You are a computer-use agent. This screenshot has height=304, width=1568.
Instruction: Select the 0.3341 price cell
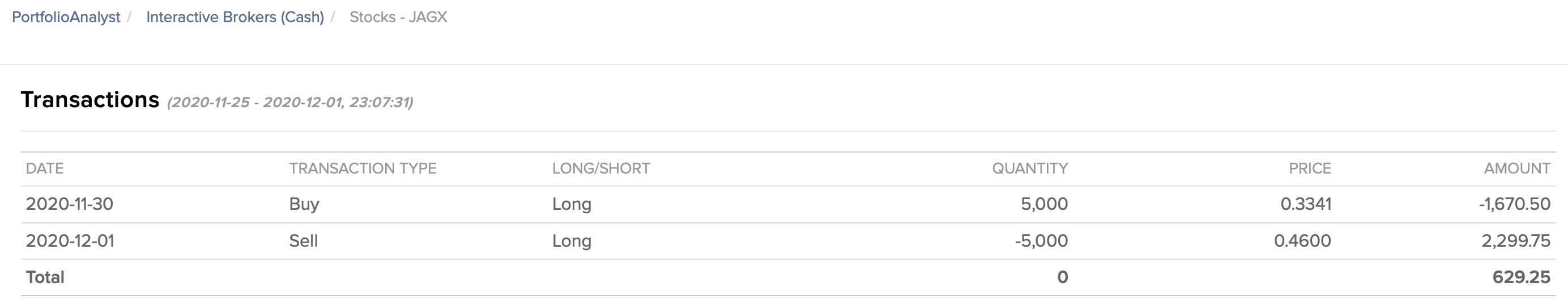(x=1305, y=204)
